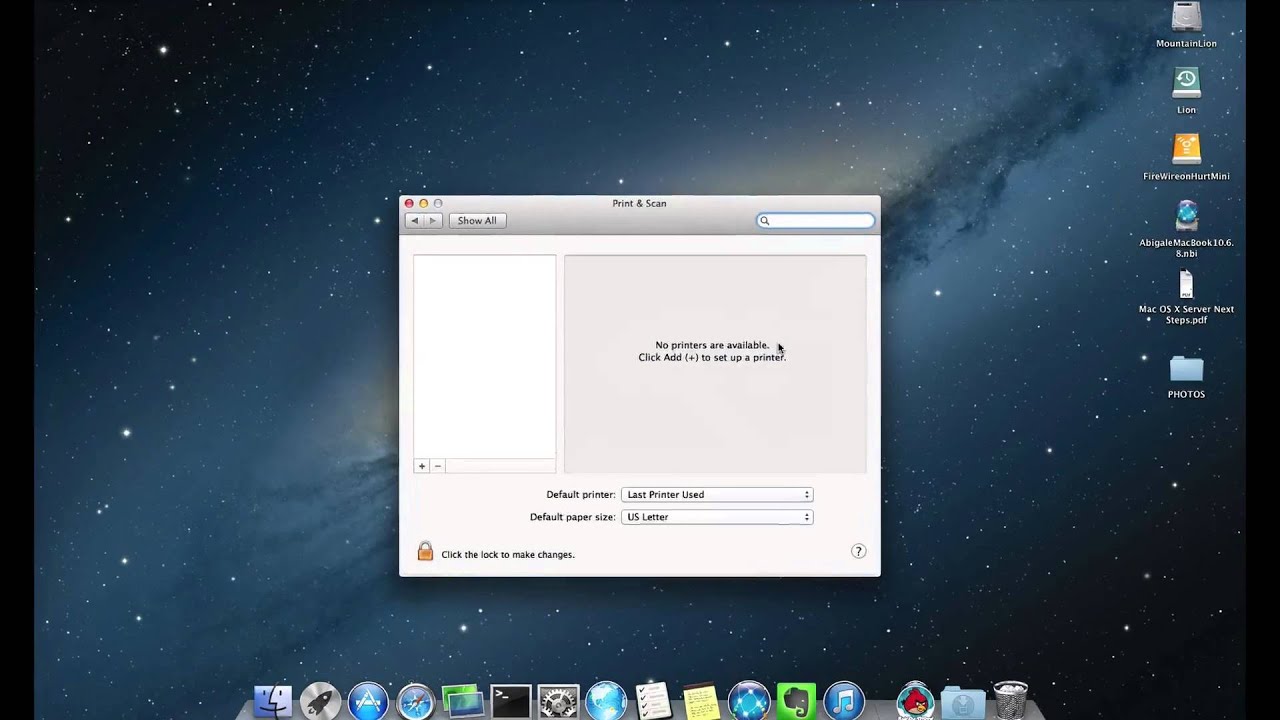Screen dimensions: 1280x720
Task: Click the System Preferences search field
Action: click(816, 220)
